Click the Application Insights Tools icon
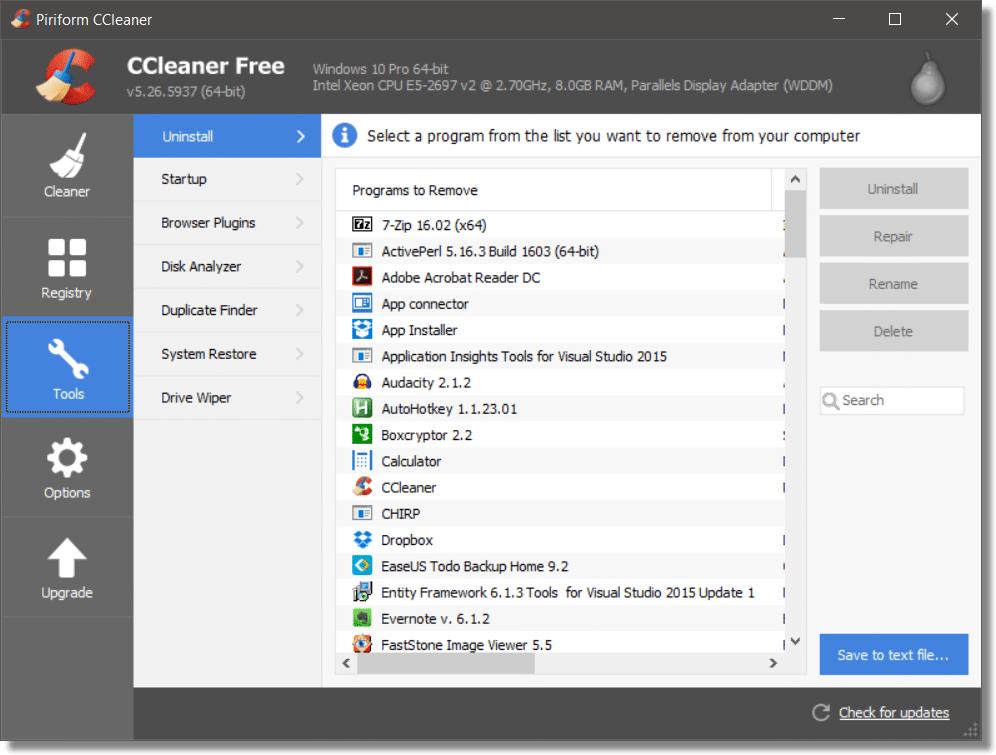This screenshot has height=755, width=996. click(x=362, y=356)
